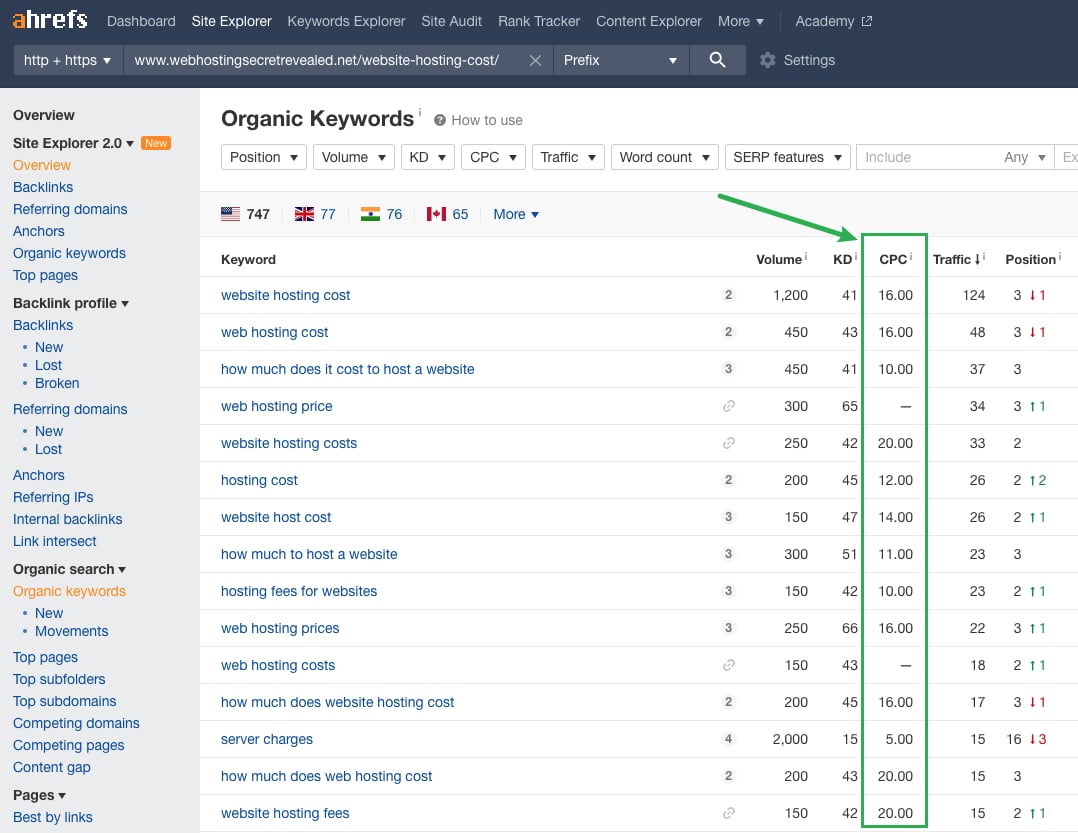The image size is (1078, 833).
Task: Open Settings with the gear icon
Action: tap(767, 60)
